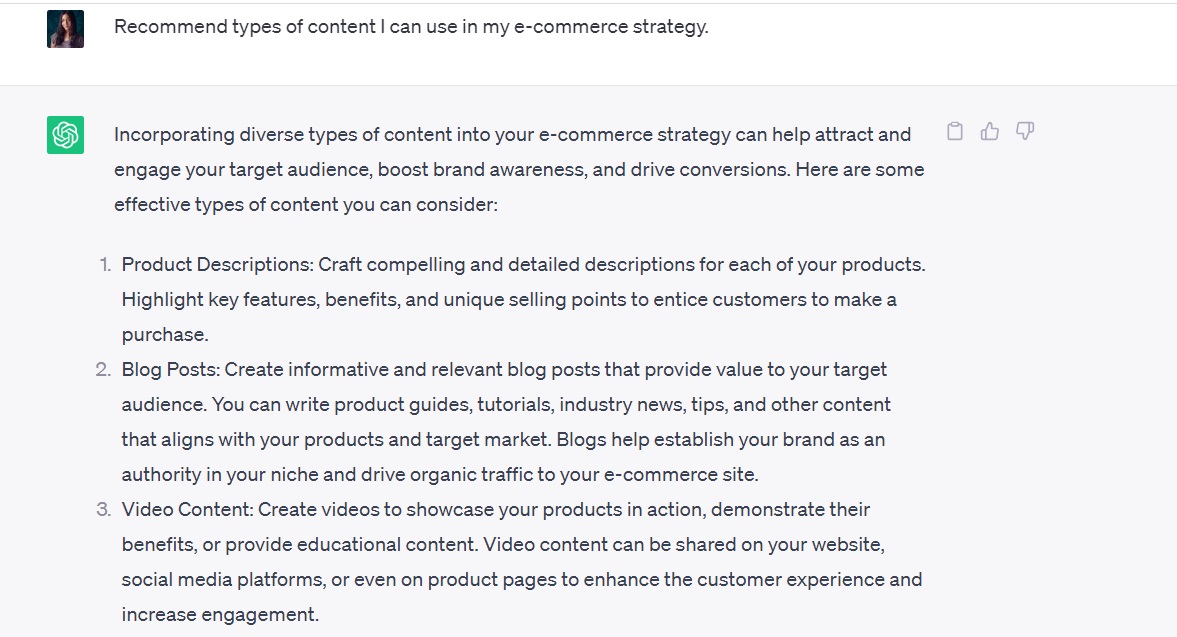Click the user profile avatar
Viewport: 1177px width, 637px height.
pyautogui.click(x=65, y=29)
